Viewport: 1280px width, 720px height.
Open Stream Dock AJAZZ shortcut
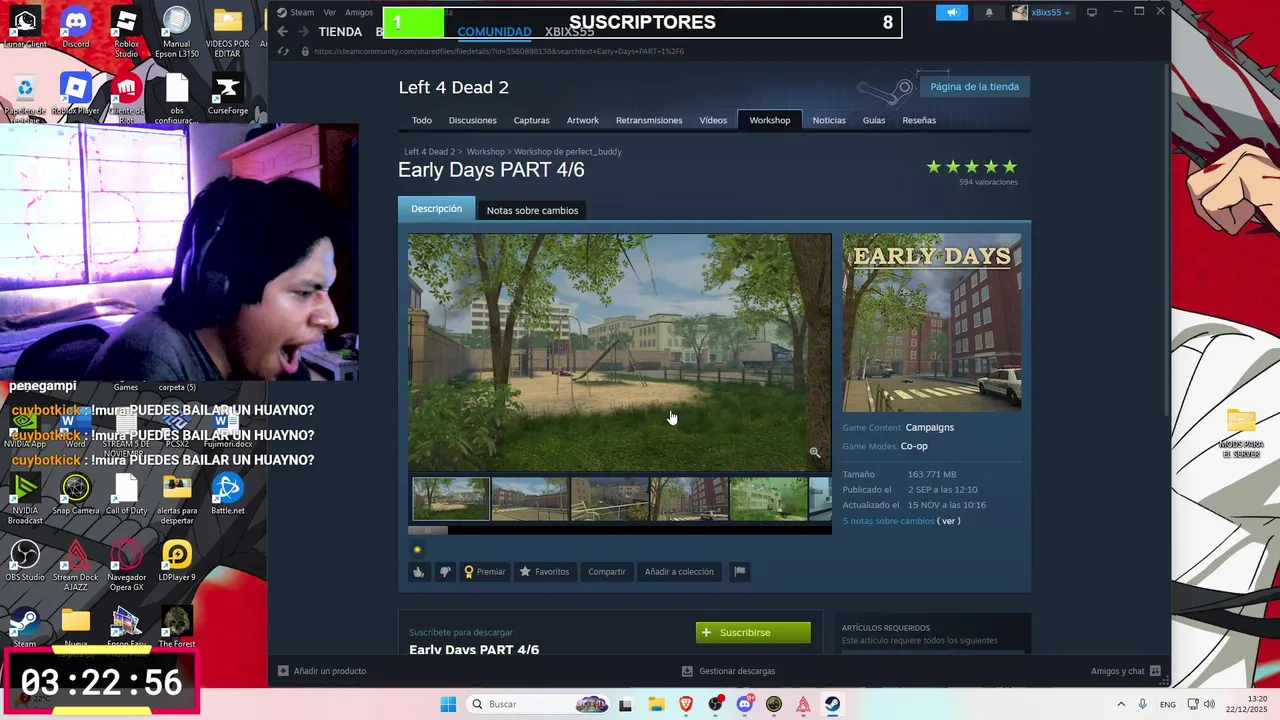pyautogui.click(x=76, y=566)
